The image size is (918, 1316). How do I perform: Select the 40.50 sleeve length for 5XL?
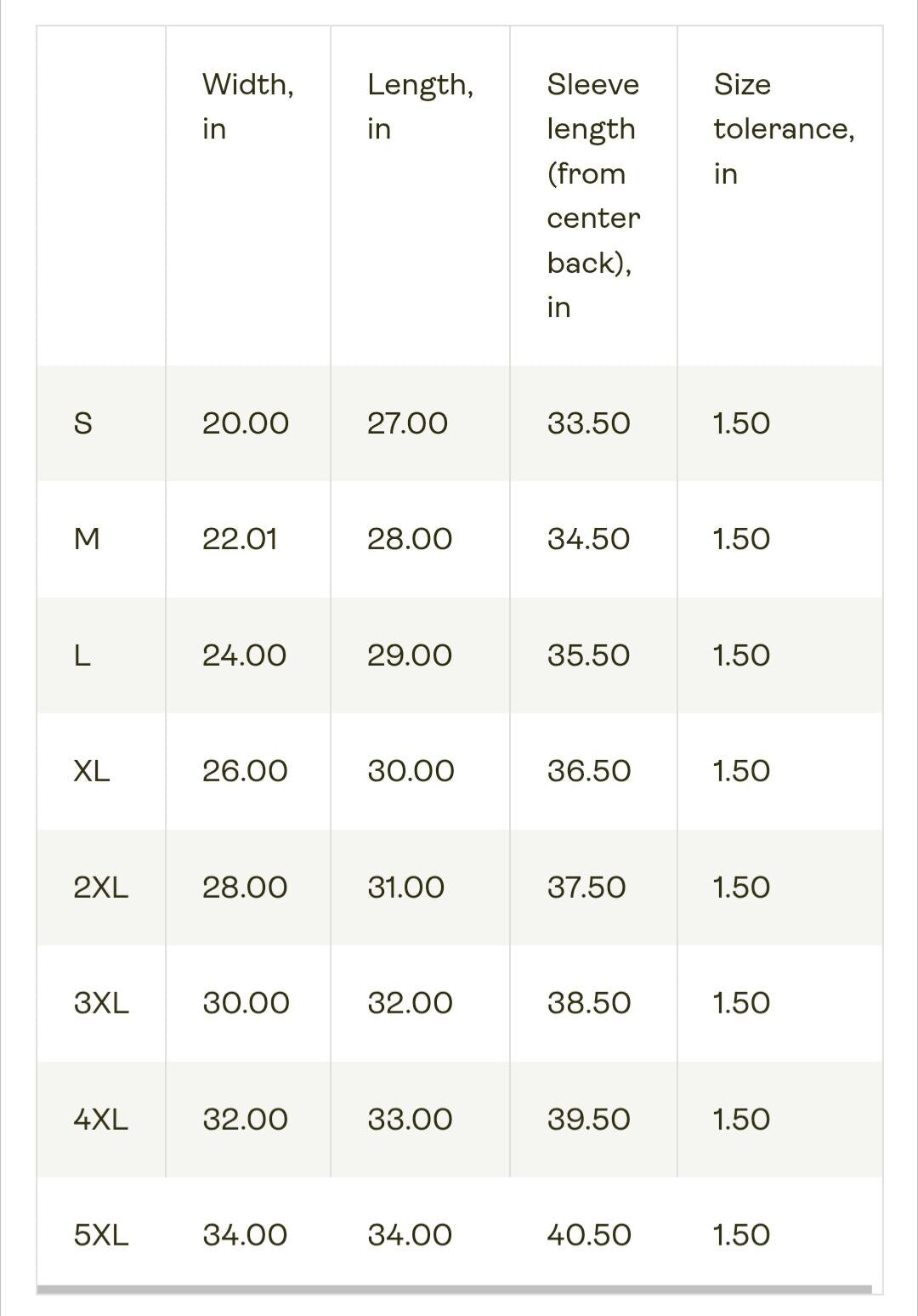coord(589,1235)
